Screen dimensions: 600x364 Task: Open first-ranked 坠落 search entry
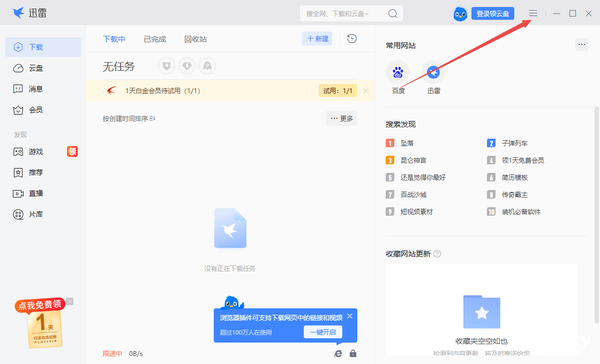400,143
